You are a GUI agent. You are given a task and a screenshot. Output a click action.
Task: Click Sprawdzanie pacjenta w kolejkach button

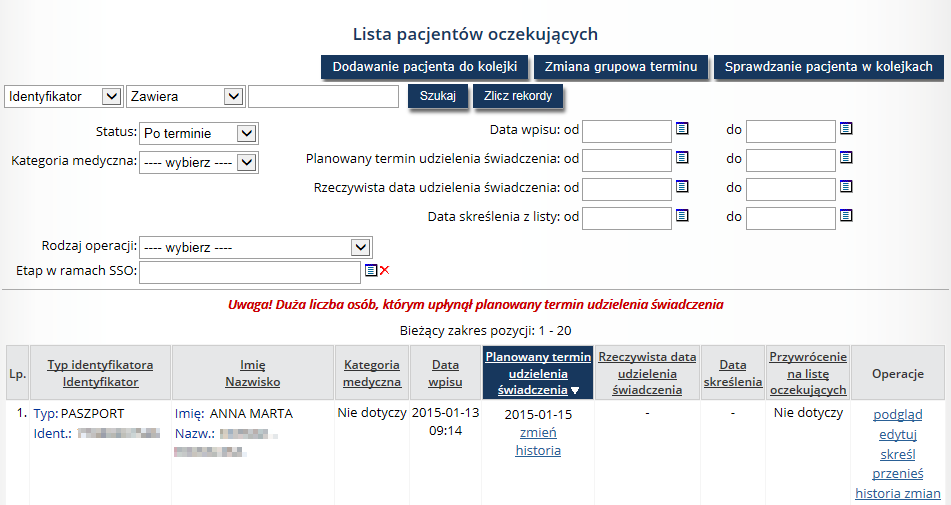click(x=828, y=67)
